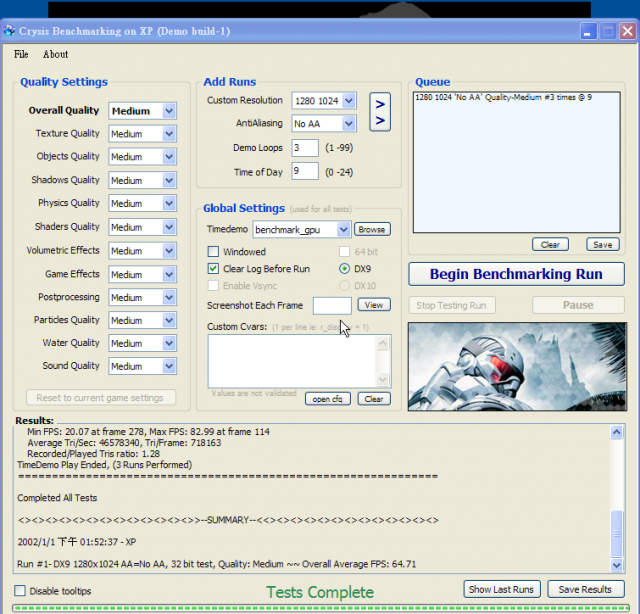Click inside the Custom Cvars text area

[x=292, y=361]
